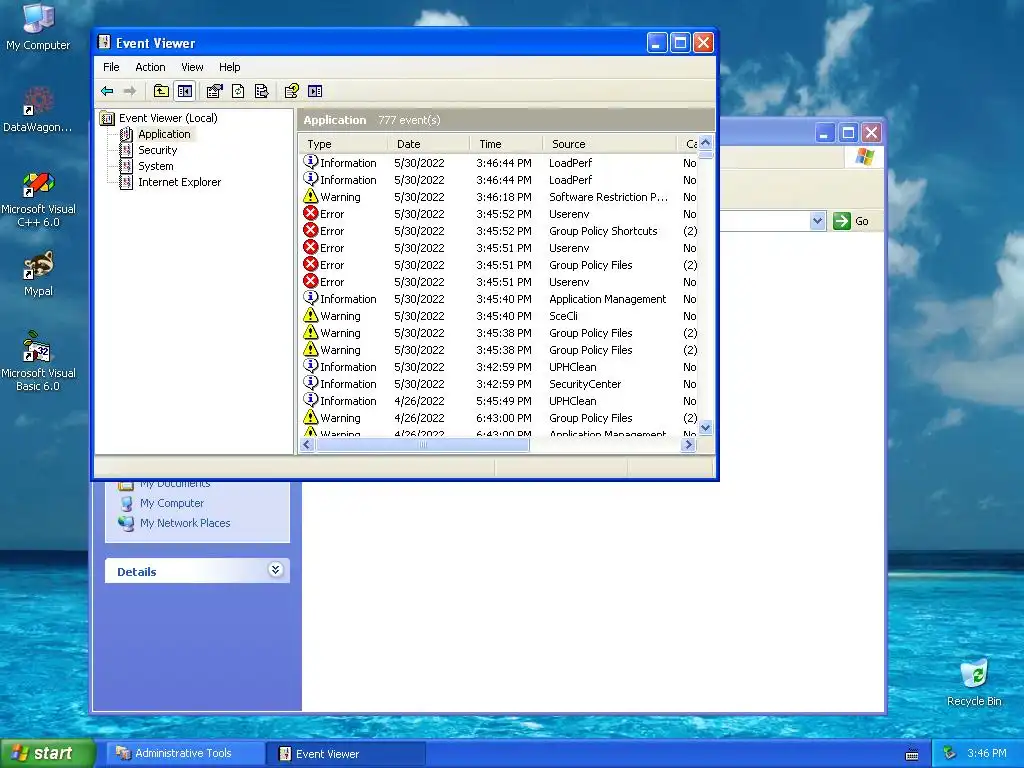Screen dimensions: 1024x768
Task: Click the Event Viewer title bar icon
Action: [104, 43]
